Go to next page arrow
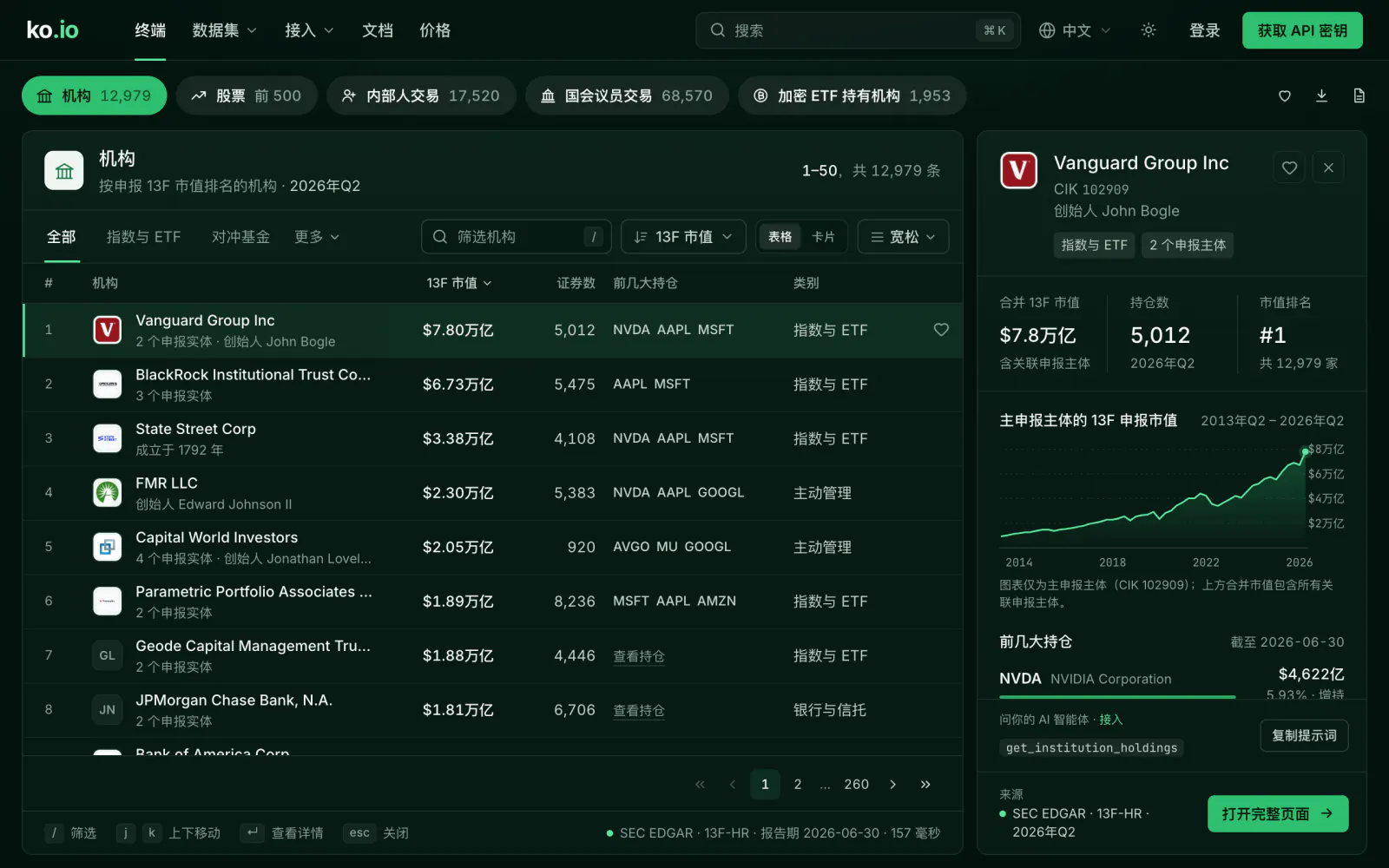The image size is (1389, 868). [892, 785]
